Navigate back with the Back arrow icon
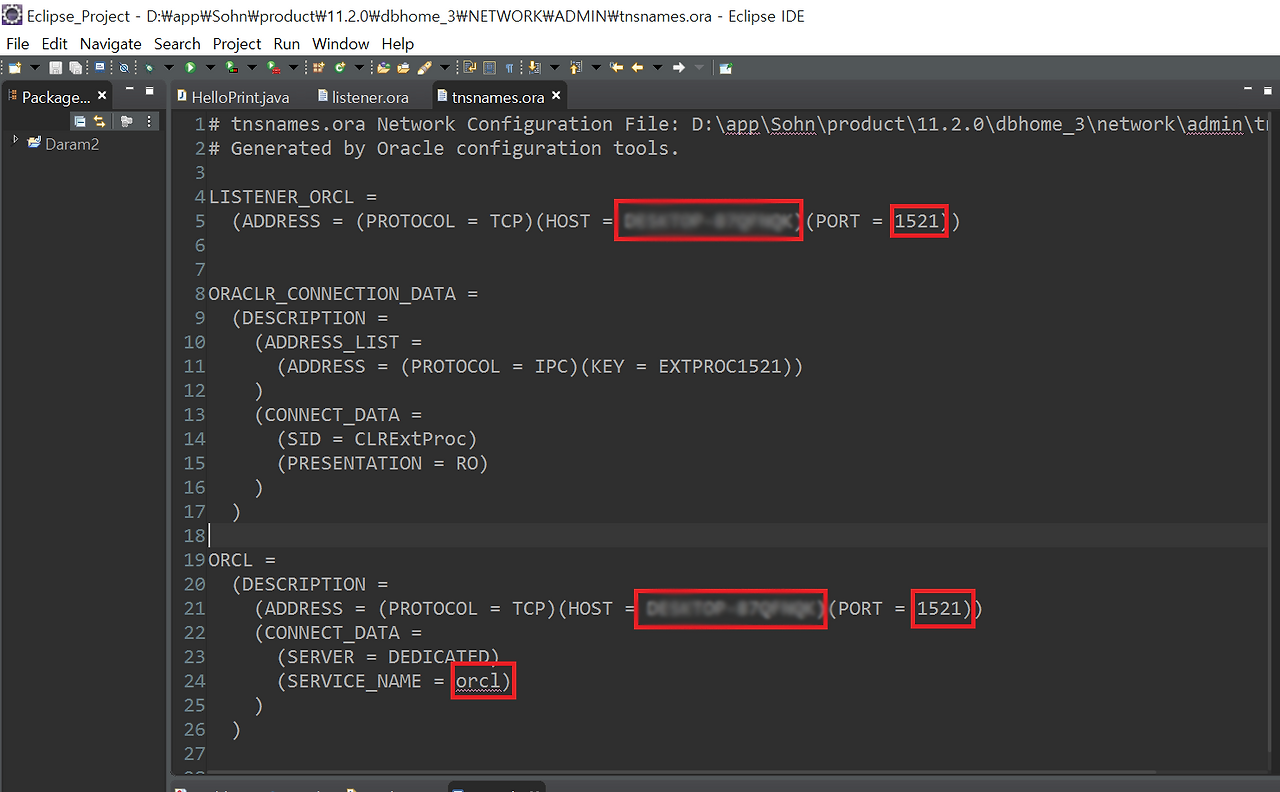The width and height of the screenshot is (1280, 792). click(636, 67)
